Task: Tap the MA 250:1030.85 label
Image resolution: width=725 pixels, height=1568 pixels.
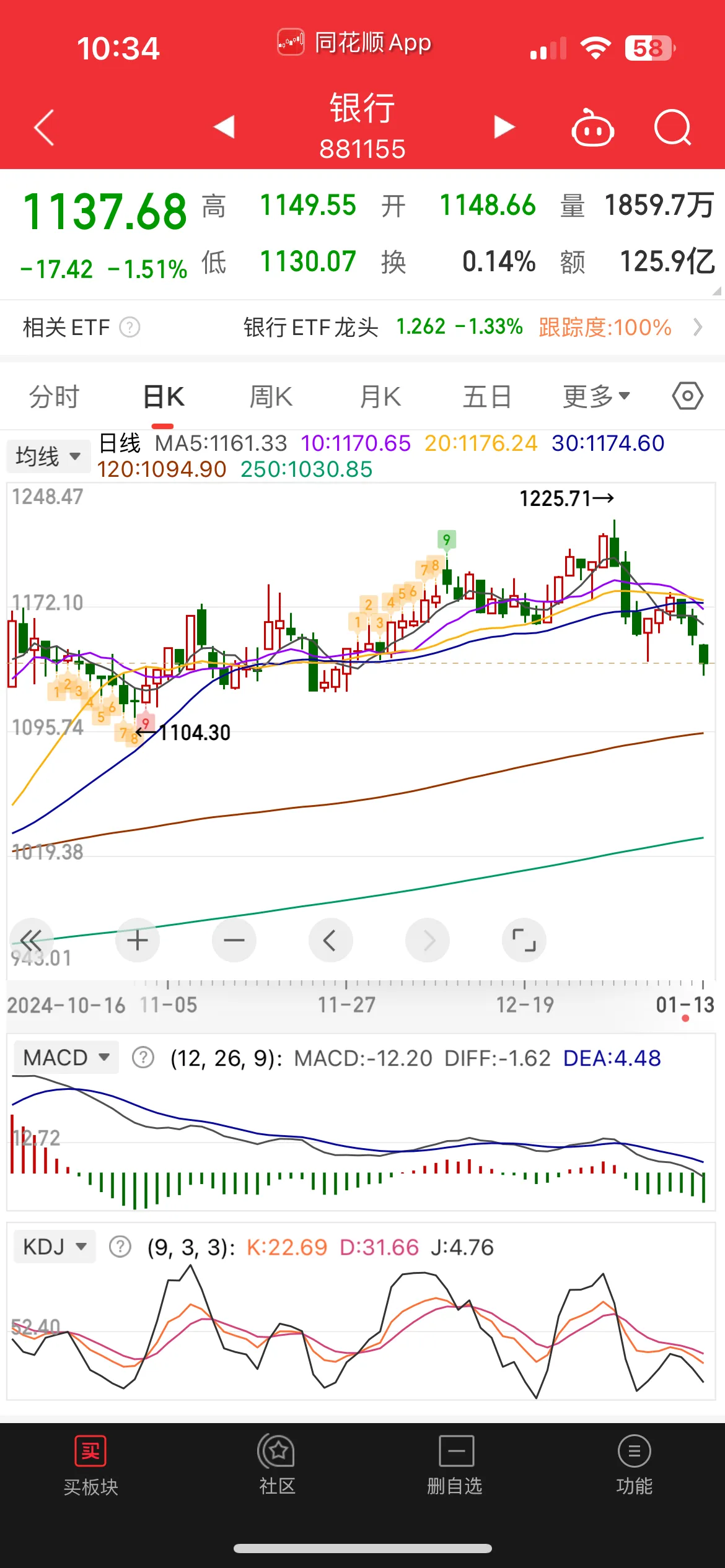Action: tap(307, 469)
